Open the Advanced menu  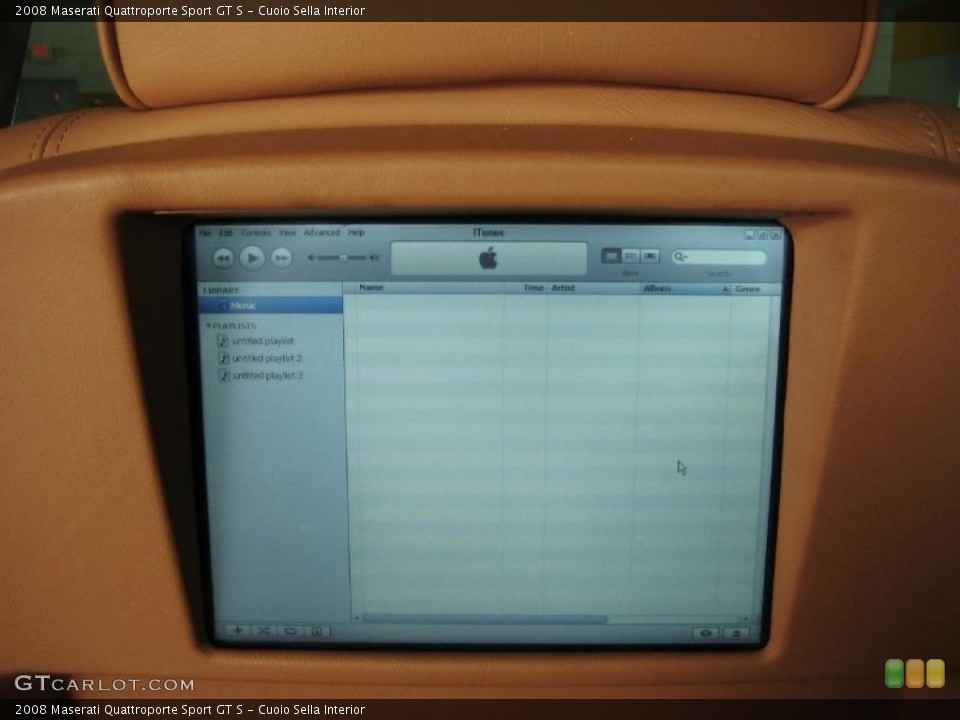pos(321,233)
